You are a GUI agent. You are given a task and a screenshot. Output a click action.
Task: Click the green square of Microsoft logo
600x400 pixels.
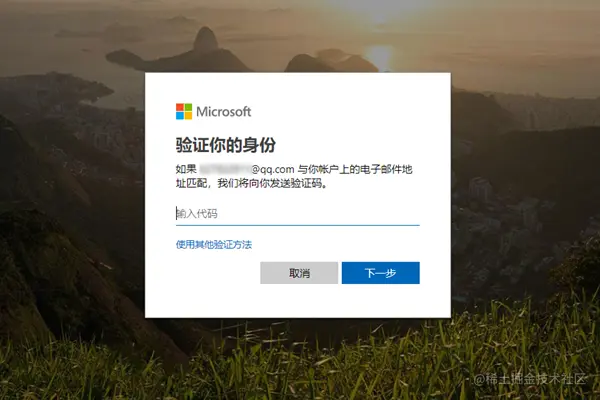(x=188, y=107)
